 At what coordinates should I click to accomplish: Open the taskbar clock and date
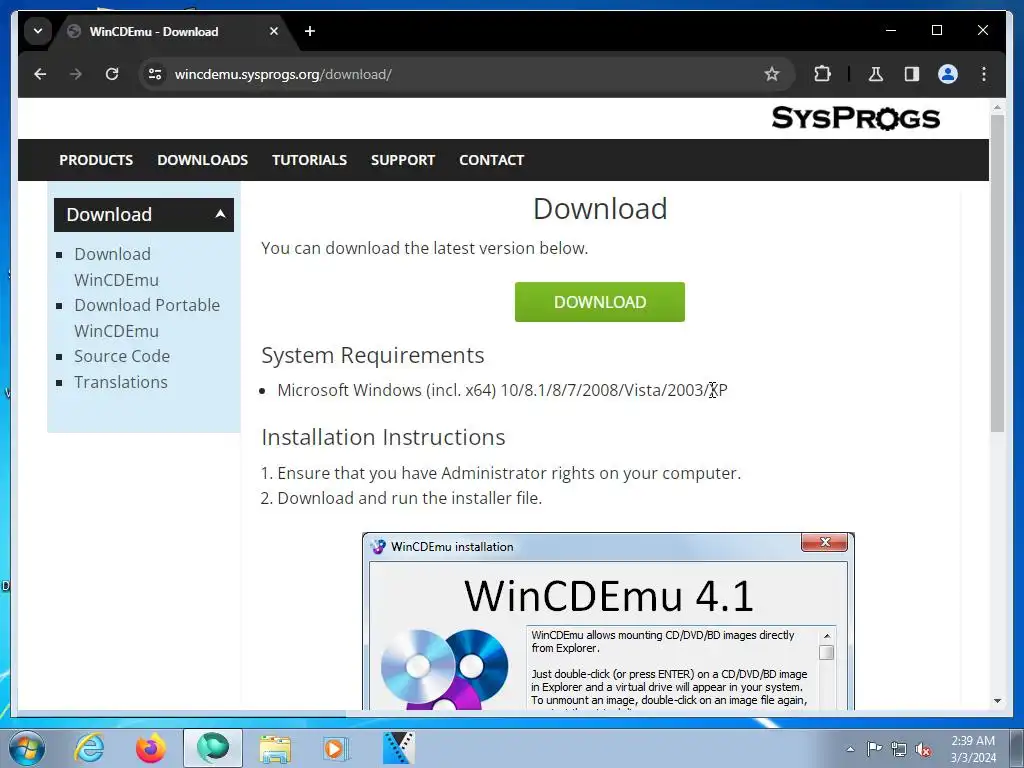(x=973, y=749)
